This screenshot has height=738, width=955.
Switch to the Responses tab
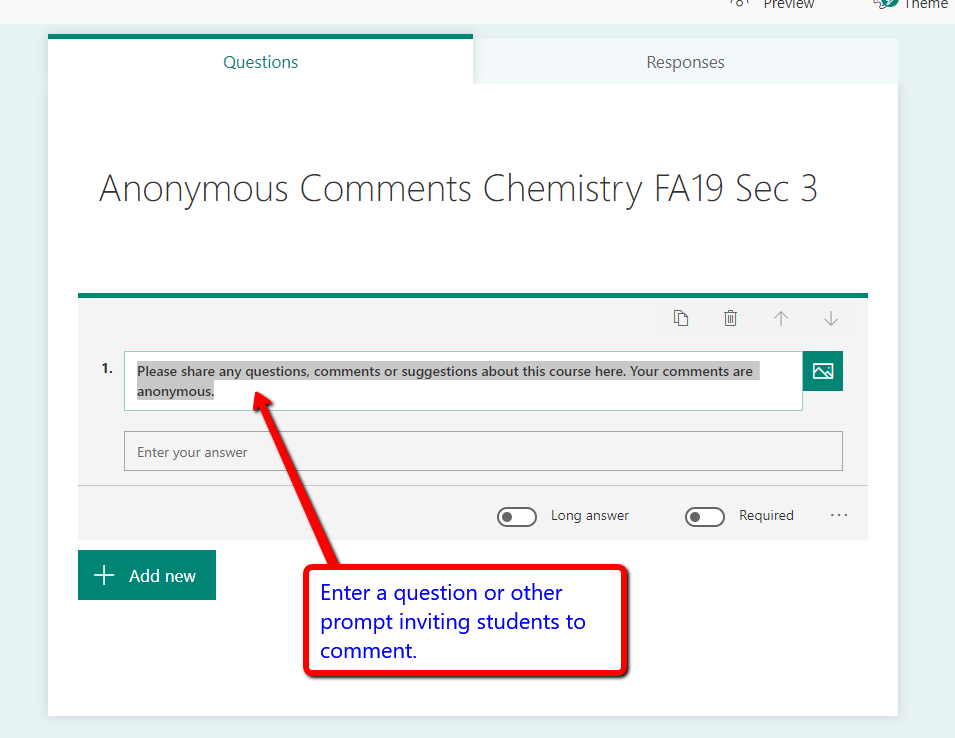(x=685, y=62)
